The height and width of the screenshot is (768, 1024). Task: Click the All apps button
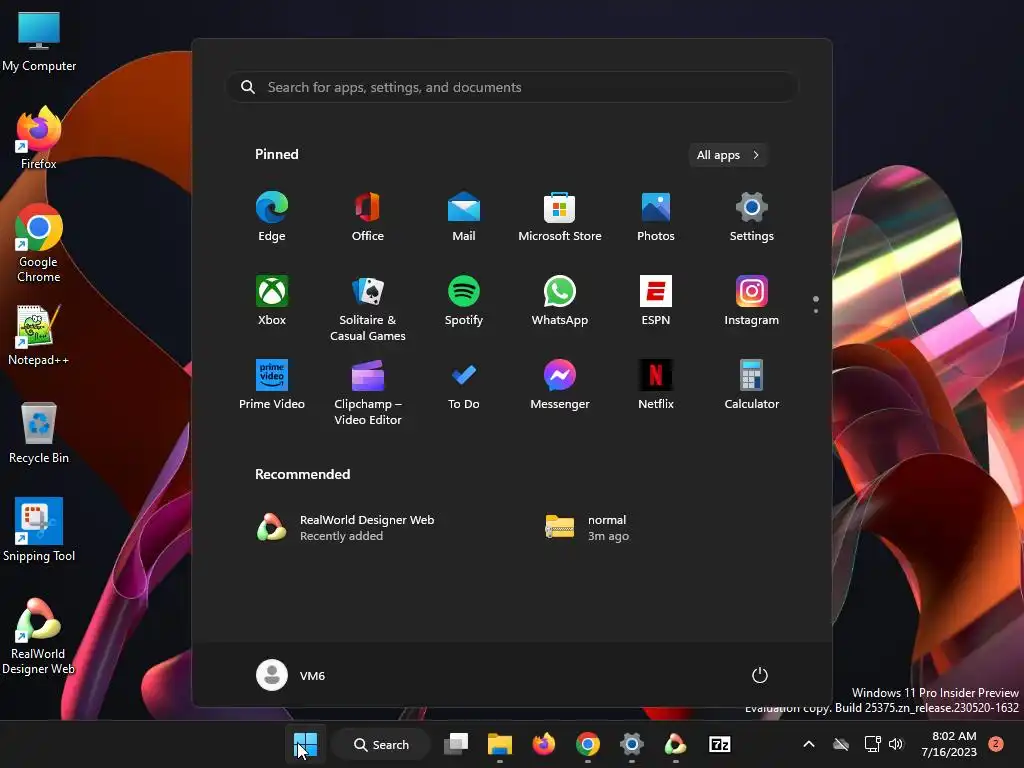pyautogui.click(x=728, y=155)
